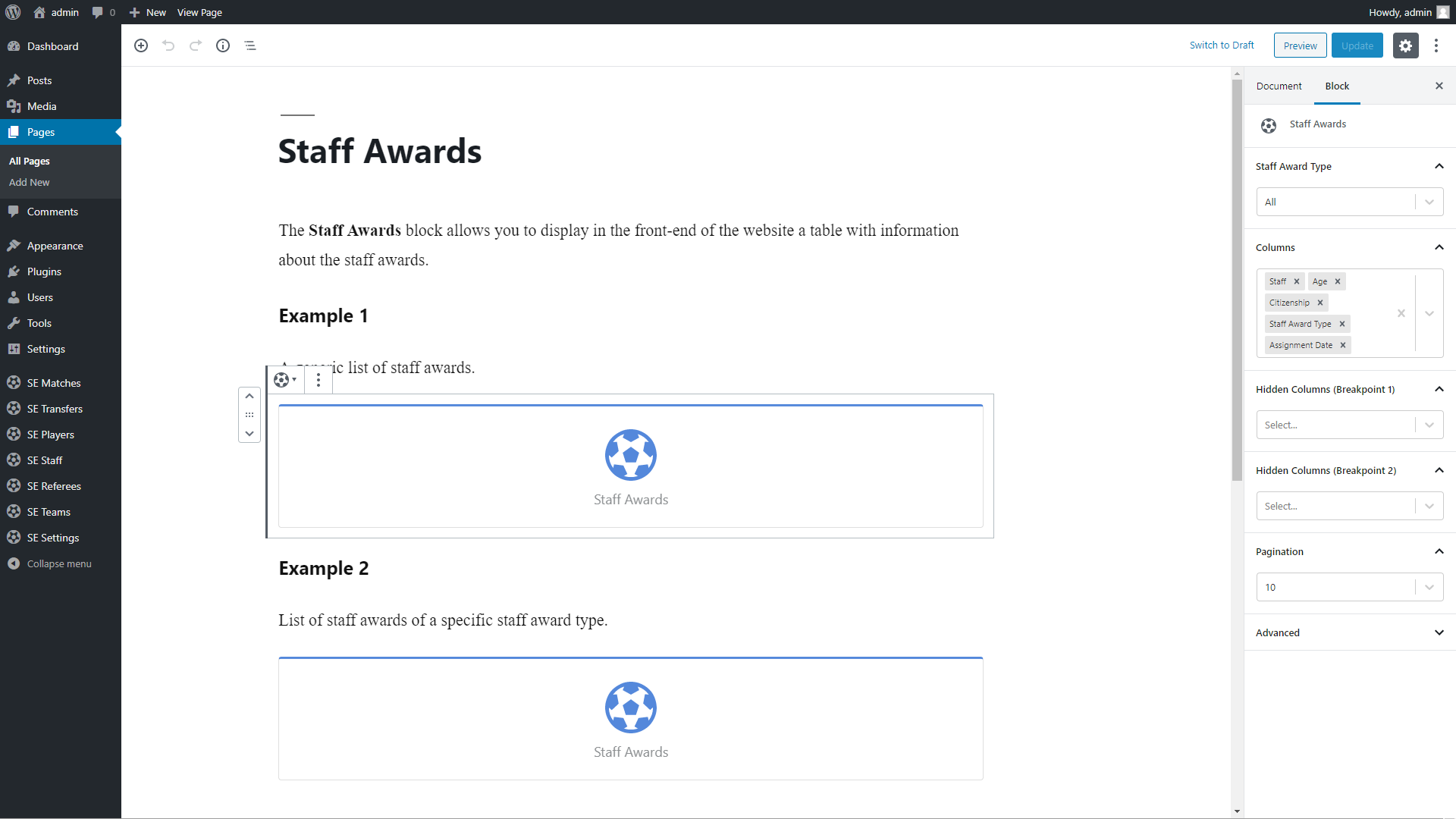Click the editor vertical scrollbar
This screenshot has width=1456, height=819.
coord(1237,303)
